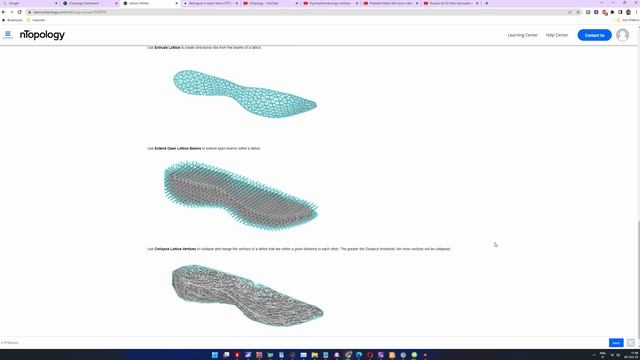This screenshot has height=360, width=640.
Task: Close the Google tab
Action: (x=56, y=3)
